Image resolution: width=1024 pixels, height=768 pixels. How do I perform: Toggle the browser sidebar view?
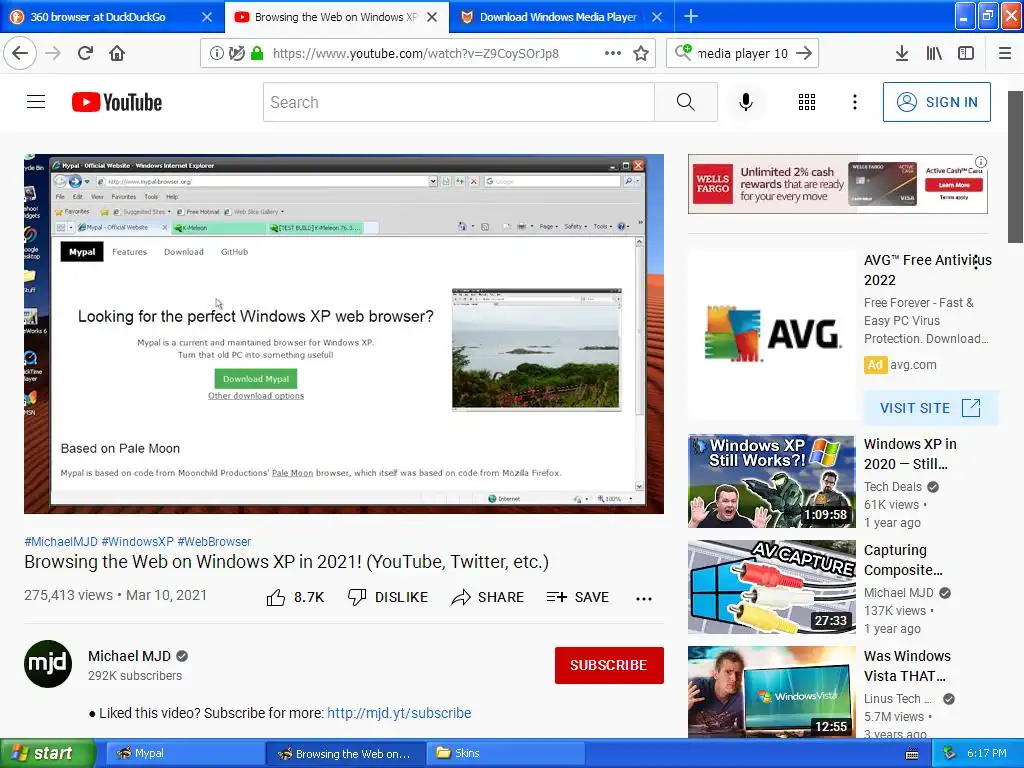(x=965, y=53)
